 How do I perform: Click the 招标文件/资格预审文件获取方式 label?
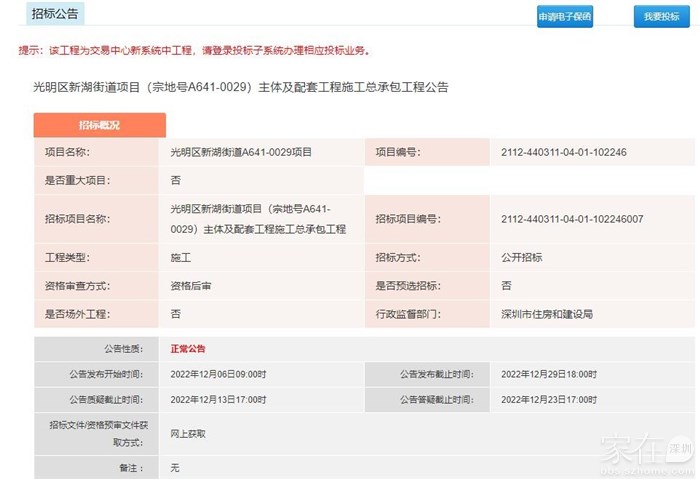click(x=99, y=434)
